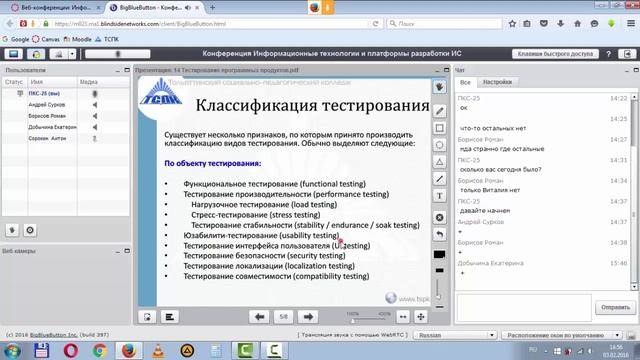Go to the previous slide
Image resolution: width=640 pixels, height=360 pixels.
[x=259, y=317]
